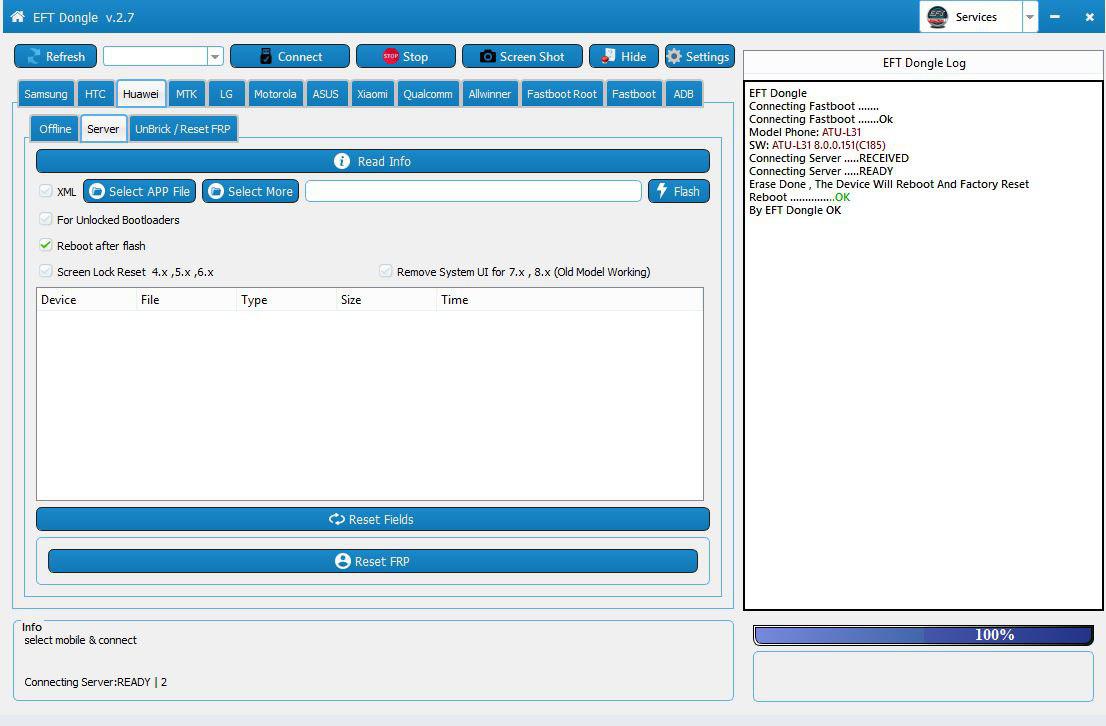1106x726 pixels.
Task: Select the Offline sub-tab
Action: click(x=55, y=129)
